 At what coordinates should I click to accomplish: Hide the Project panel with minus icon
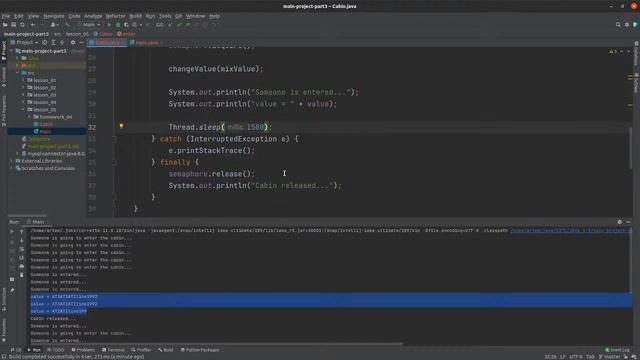click(81, 42)
